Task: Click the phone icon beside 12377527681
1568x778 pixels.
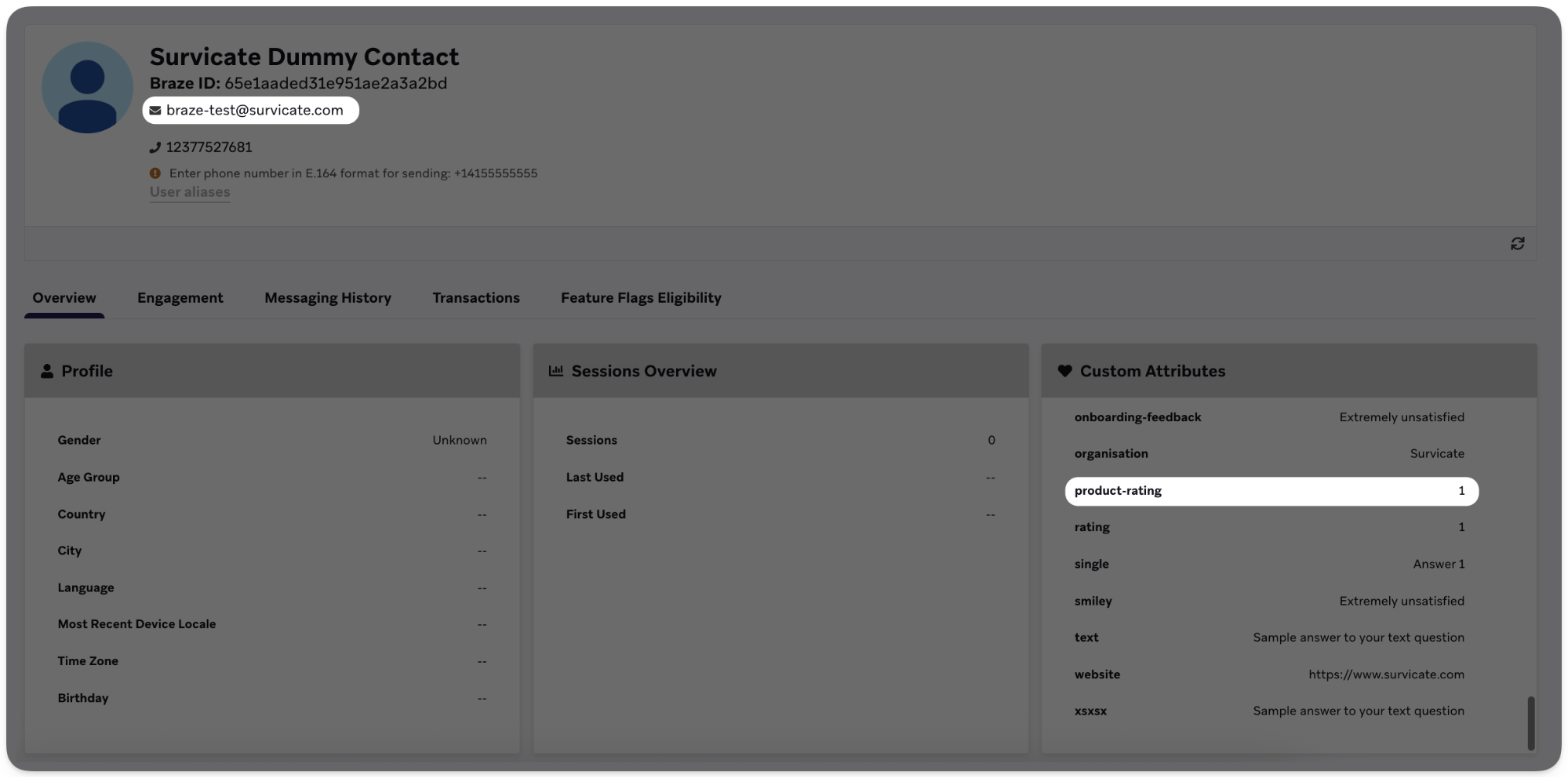Action: click(154, 147)
